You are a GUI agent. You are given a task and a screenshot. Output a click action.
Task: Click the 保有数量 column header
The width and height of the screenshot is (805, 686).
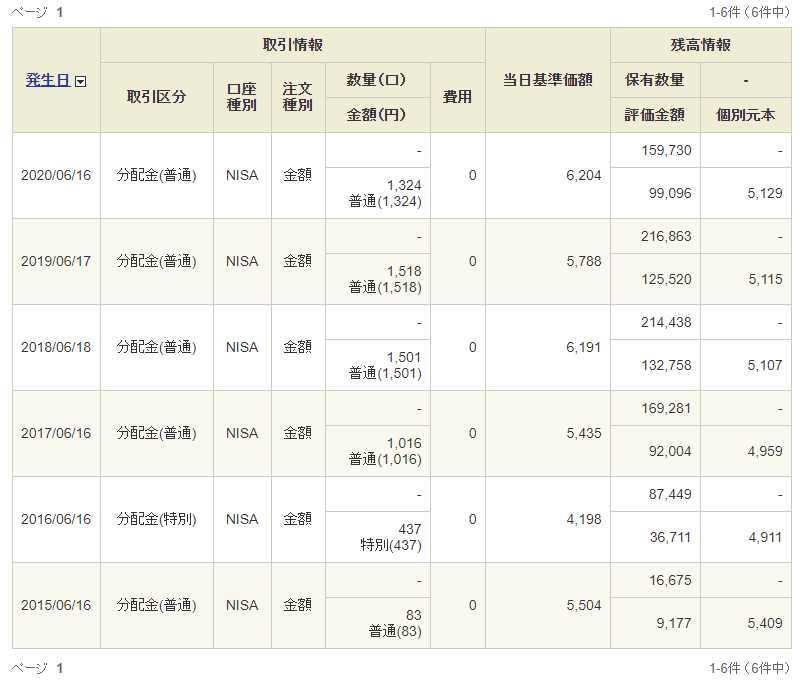655,80
